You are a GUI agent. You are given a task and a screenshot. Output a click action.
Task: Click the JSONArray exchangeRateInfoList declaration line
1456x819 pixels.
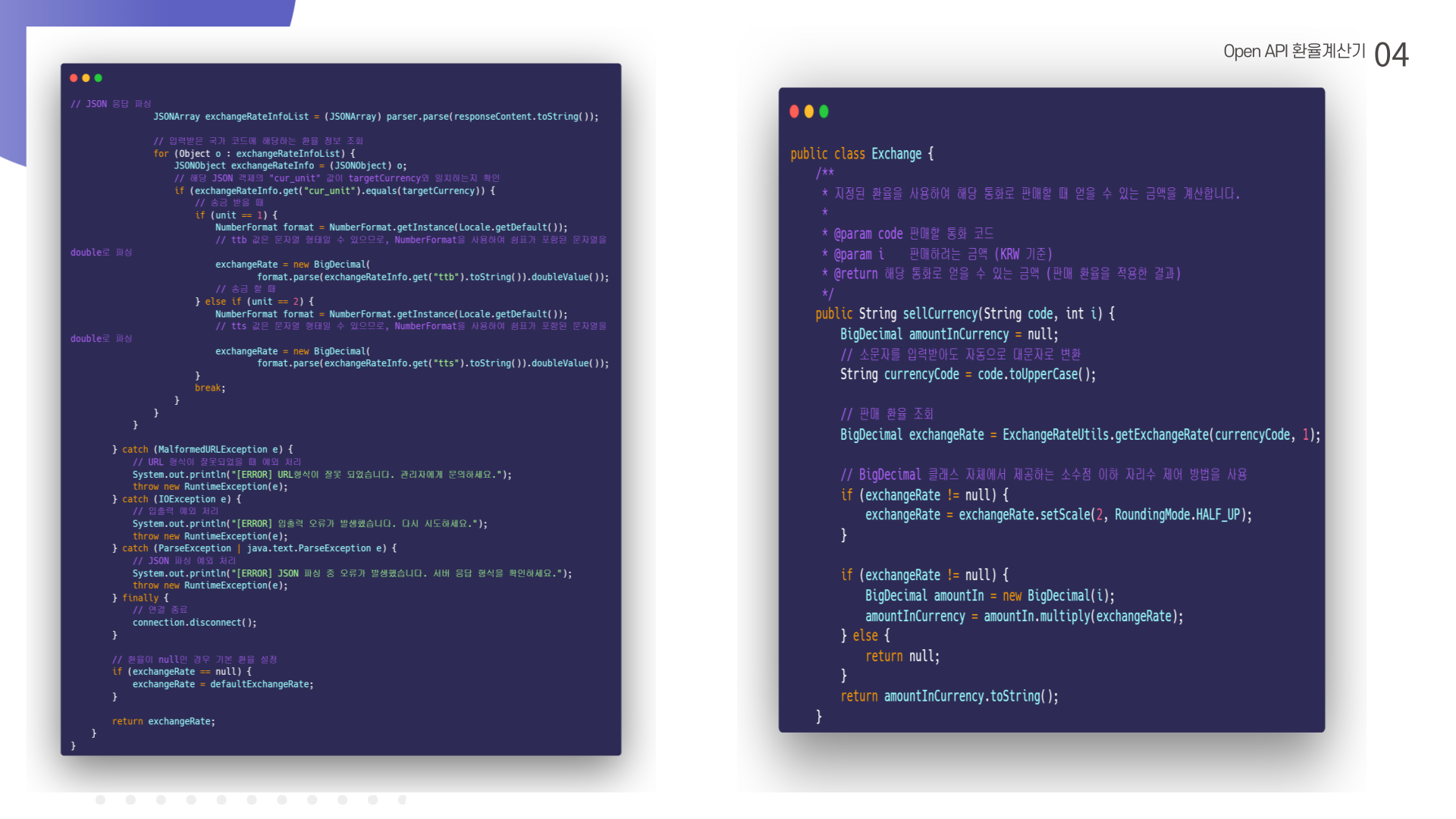[x=375, y=117]
